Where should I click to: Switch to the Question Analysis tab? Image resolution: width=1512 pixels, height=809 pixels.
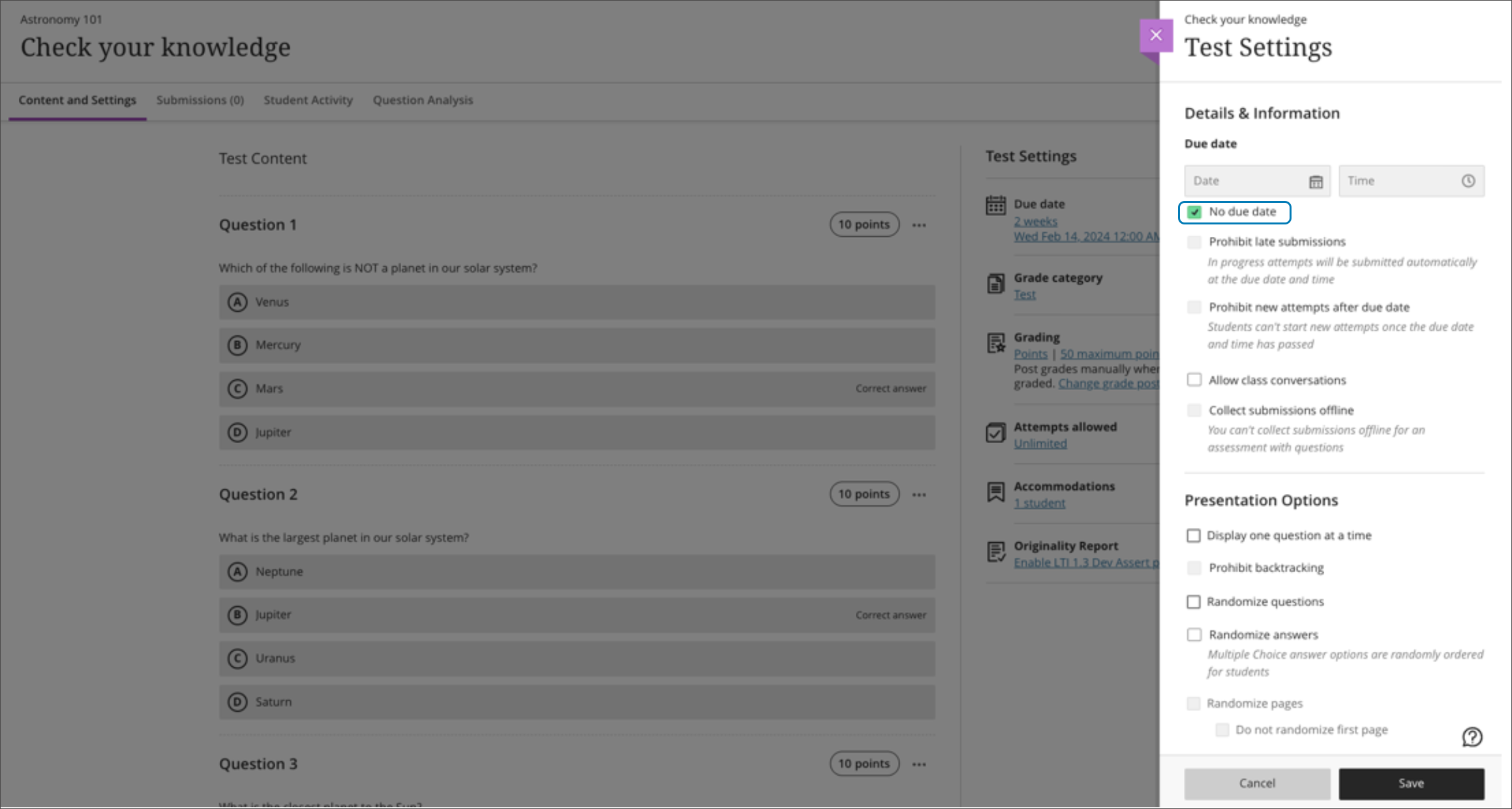422,100
